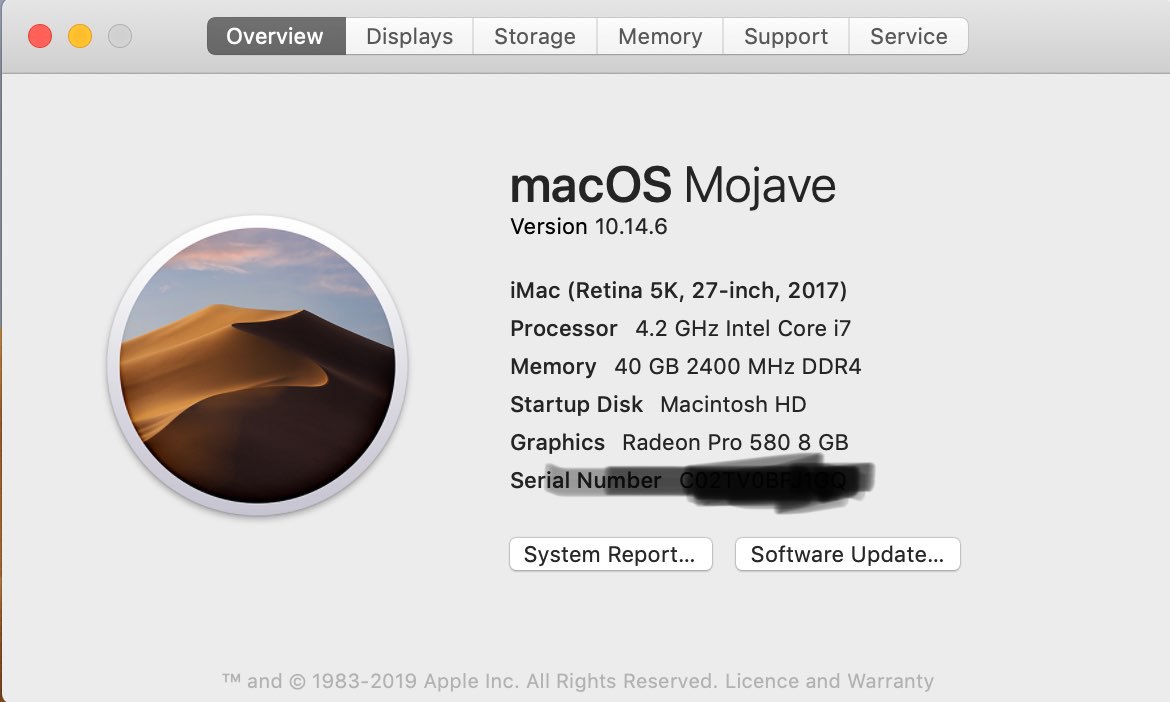Open the Service tab
The width and height of the screenshot is (1170, 702).
pyautogui.click(x=909, y=36)
